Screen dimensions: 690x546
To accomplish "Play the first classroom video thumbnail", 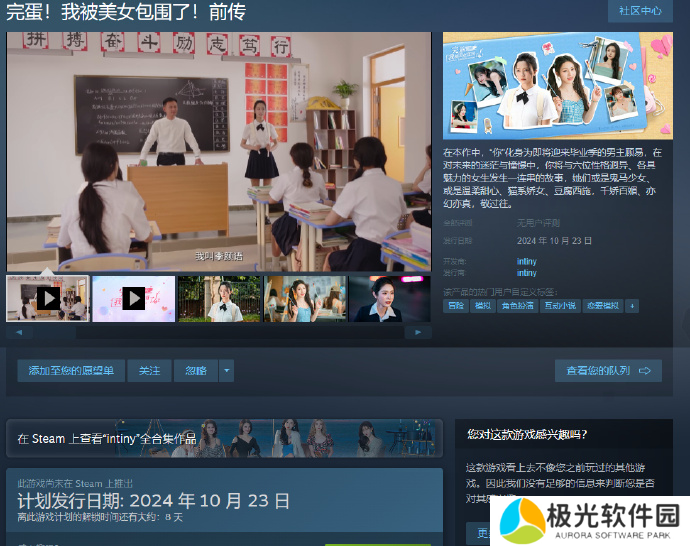I will 48,298.
